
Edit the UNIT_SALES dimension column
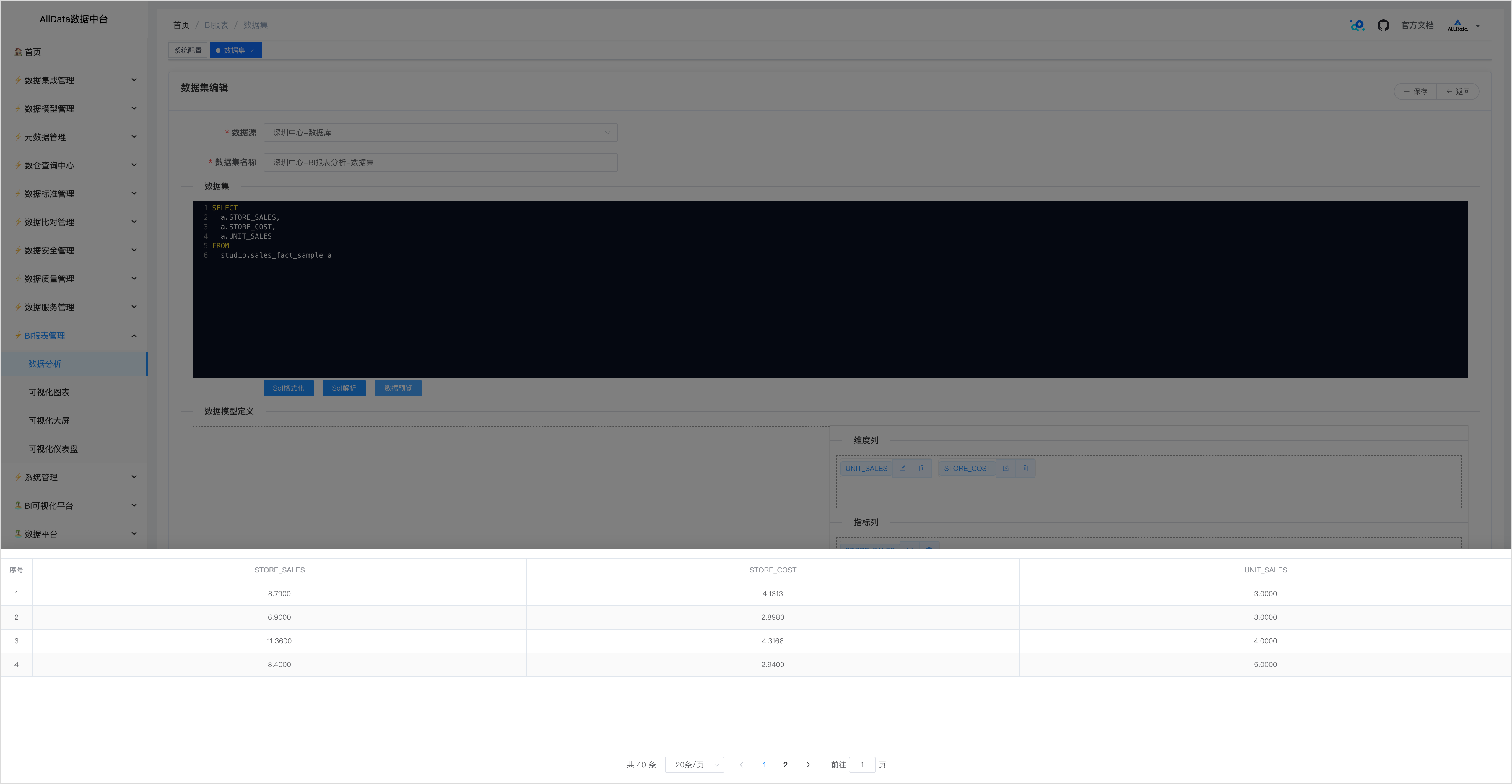902,468
